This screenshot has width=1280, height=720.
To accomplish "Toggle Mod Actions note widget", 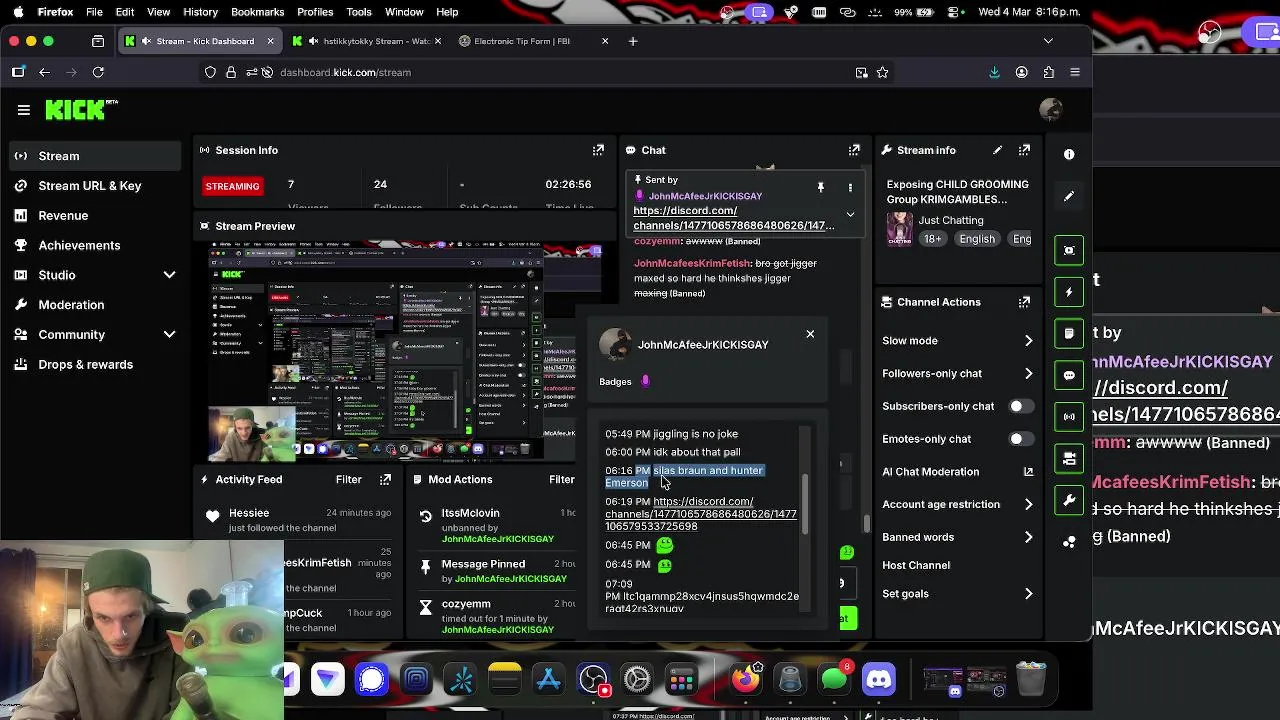I will [x=1069, y=333].
